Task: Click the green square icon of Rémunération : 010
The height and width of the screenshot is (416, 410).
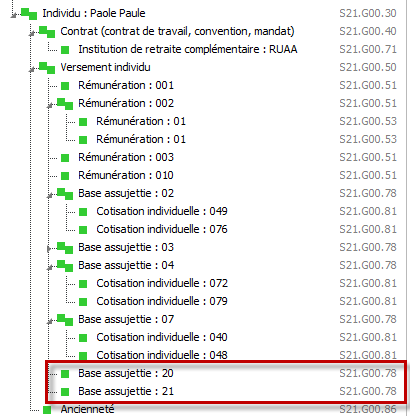Action: 65,176
